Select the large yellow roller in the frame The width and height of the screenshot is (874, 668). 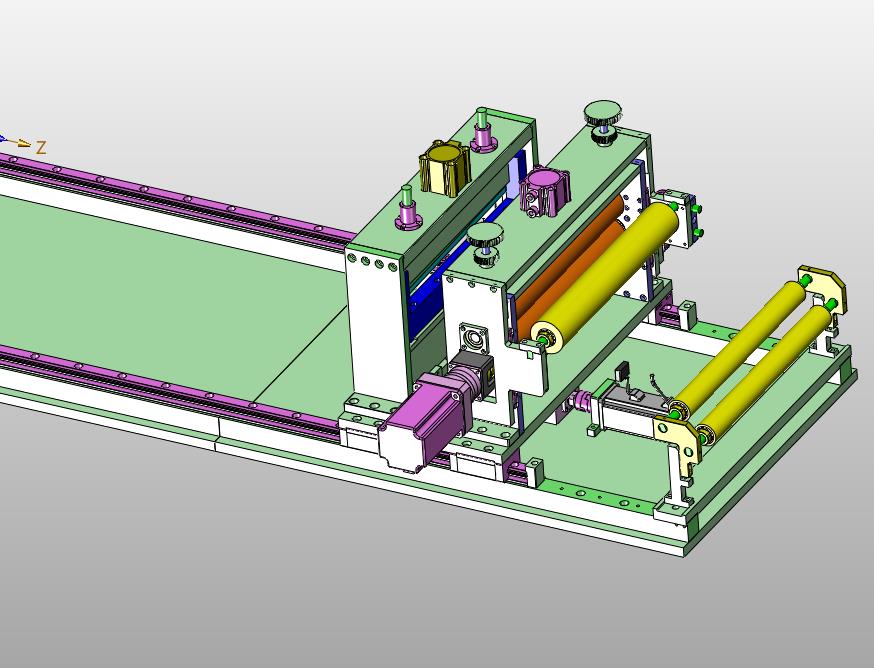(605, 278)
